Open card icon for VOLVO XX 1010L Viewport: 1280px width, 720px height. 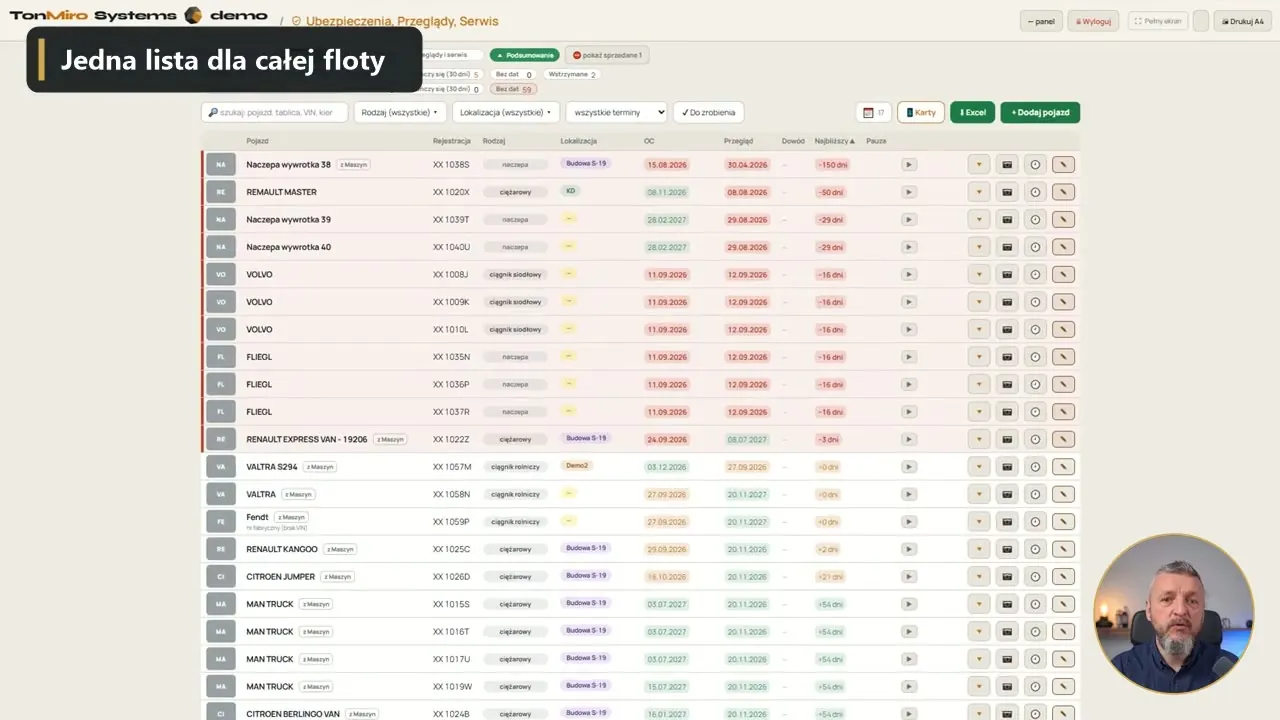pos(1007,330)
